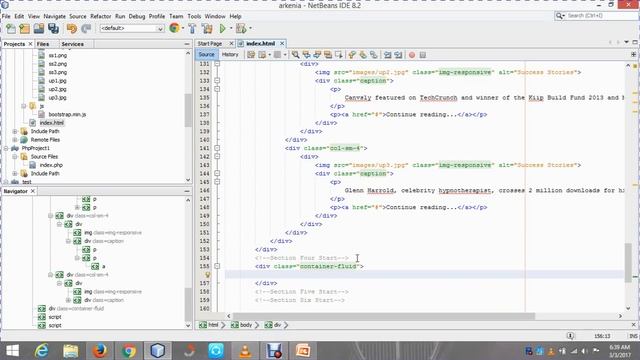Open the Run Project dropdown arrow

tap(231, 28)
